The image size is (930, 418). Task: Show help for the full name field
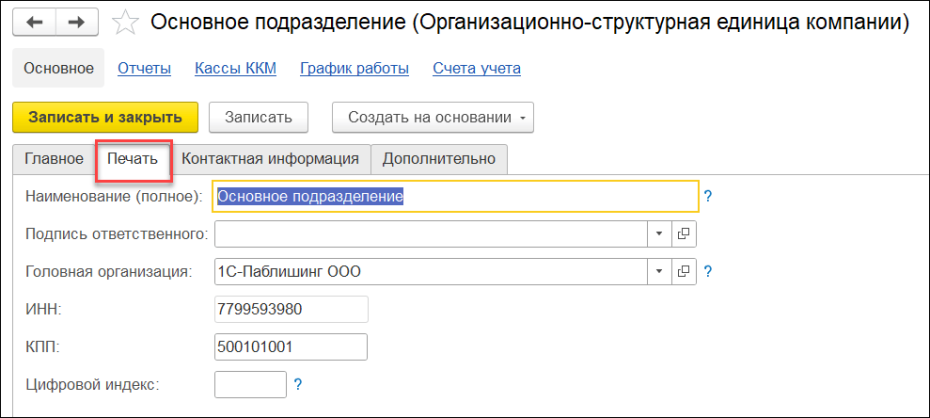point(707,196)
